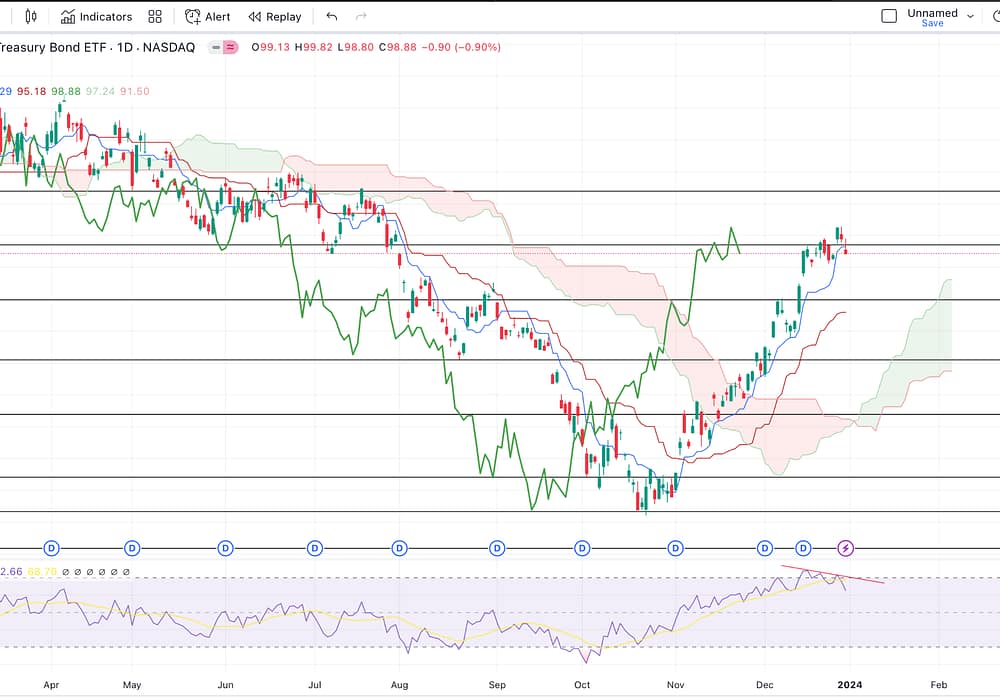
Task: Redo the last undone action
Action: point(361,16)
